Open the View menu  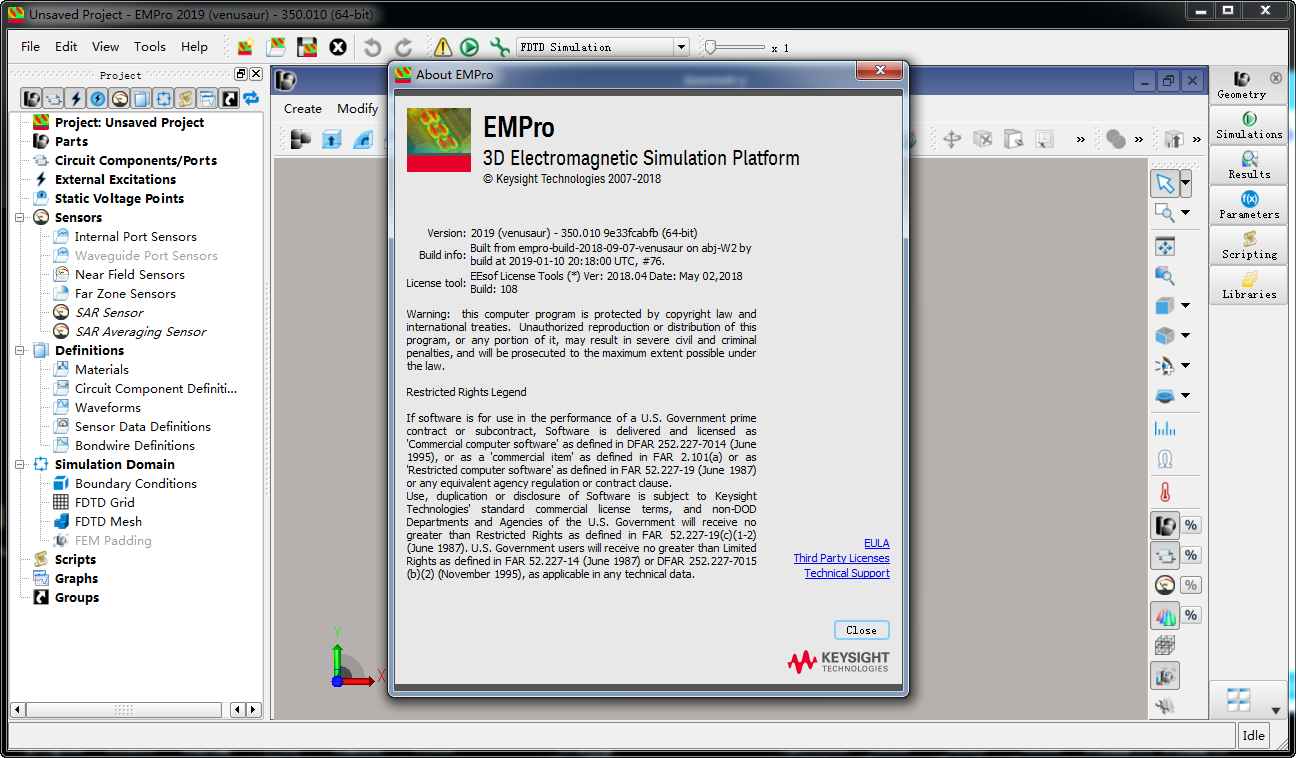(x=105, y=46)
